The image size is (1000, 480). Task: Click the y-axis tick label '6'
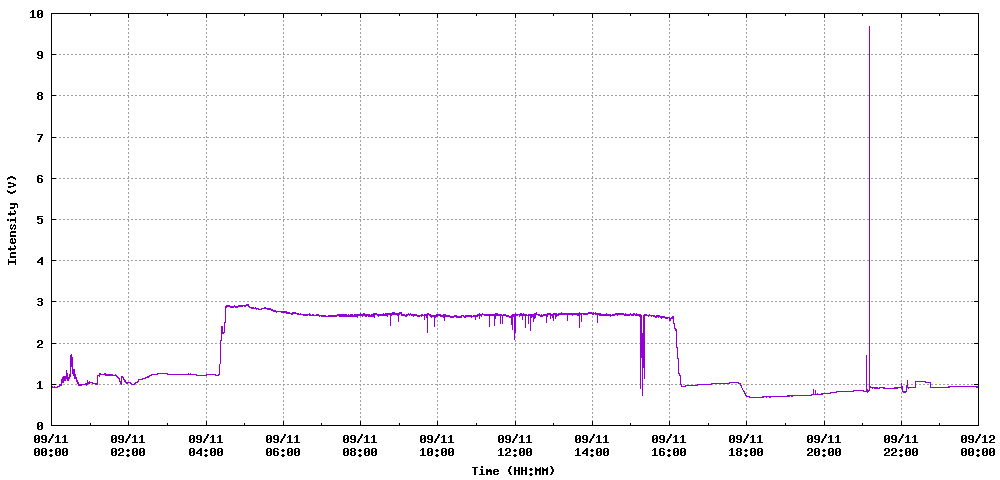coord(41,178)
